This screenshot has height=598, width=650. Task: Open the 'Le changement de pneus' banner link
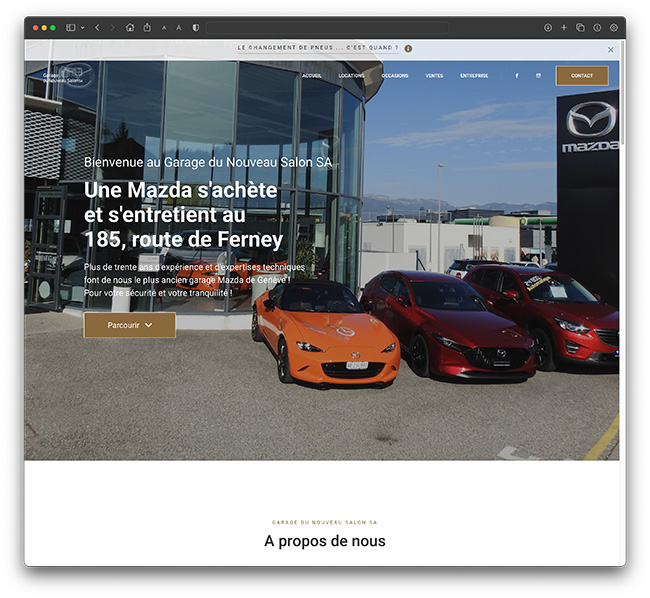tap(318, 48)
